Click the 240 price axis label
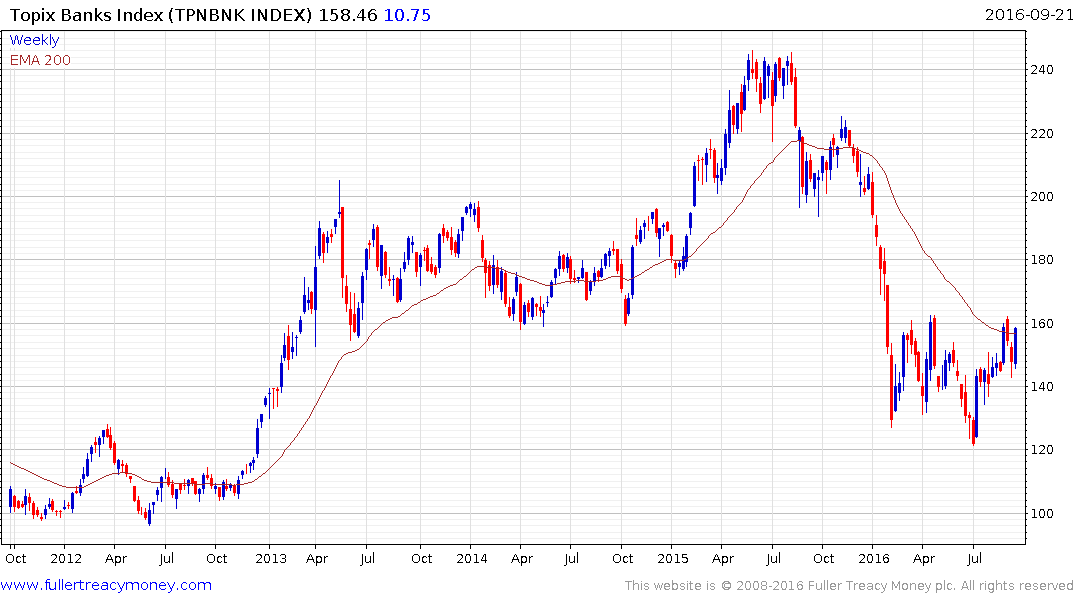 [x=1042, y=69]
